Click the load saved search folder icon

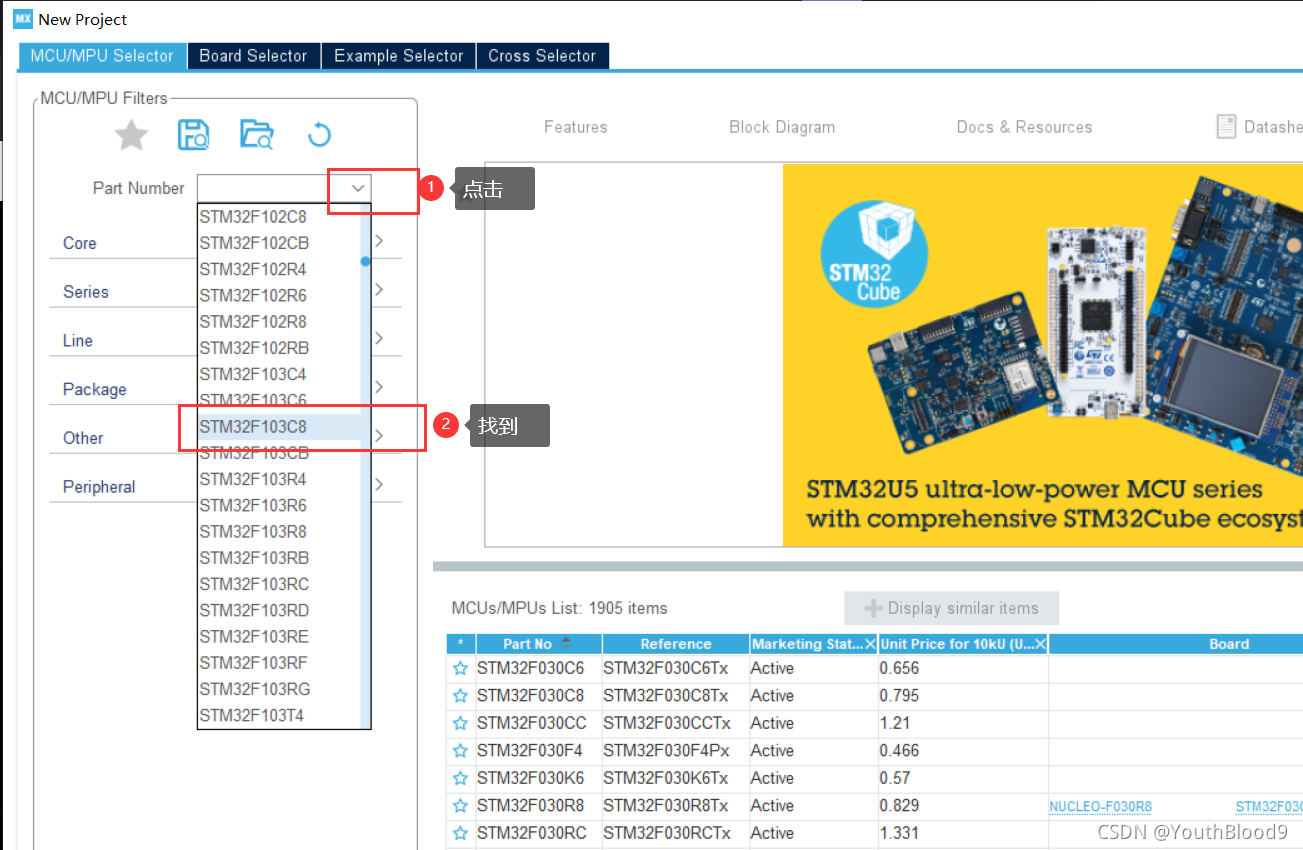pos(257,135)
